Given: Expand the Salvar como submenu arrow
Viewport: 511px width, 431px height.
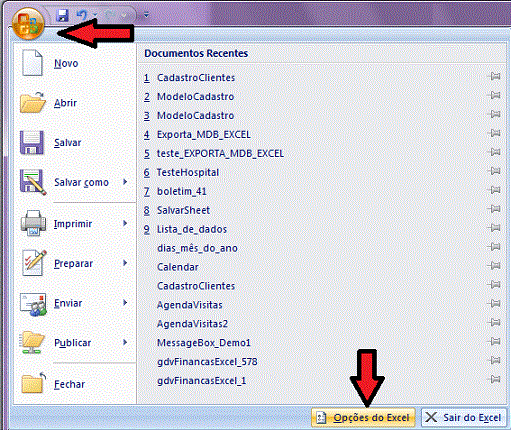Looking at the screenshot, I should tap(125, 182).
